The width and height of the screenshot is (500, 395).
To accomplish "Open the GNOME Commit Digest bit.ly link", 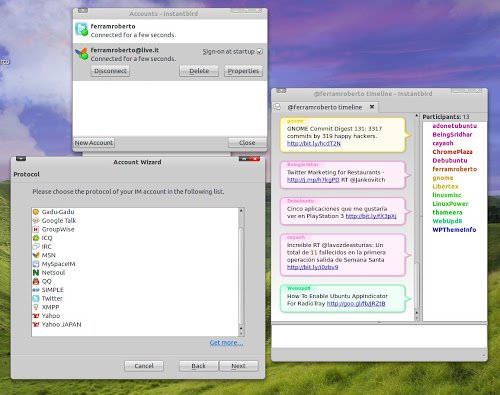I will click(314, 143).
